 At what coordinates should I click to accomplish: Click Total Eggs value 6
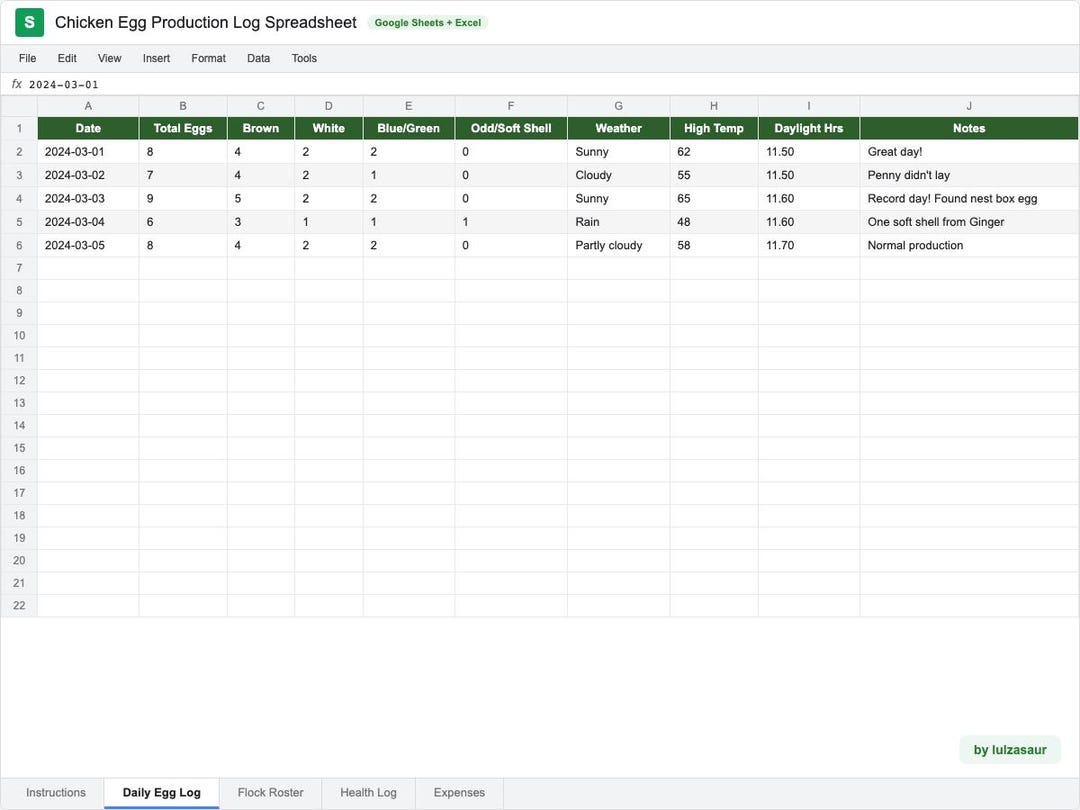pos(183,222)
